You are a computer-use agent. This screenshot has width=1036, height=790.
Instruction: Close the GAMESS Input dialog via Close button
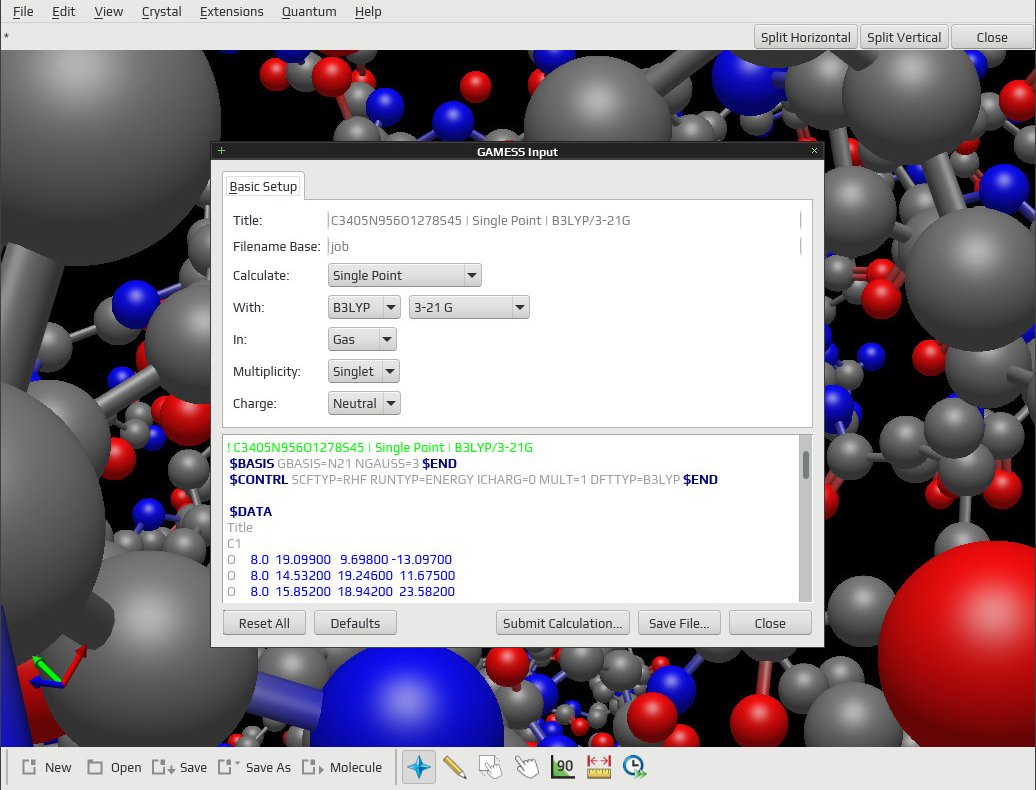[x=770, y=623]
